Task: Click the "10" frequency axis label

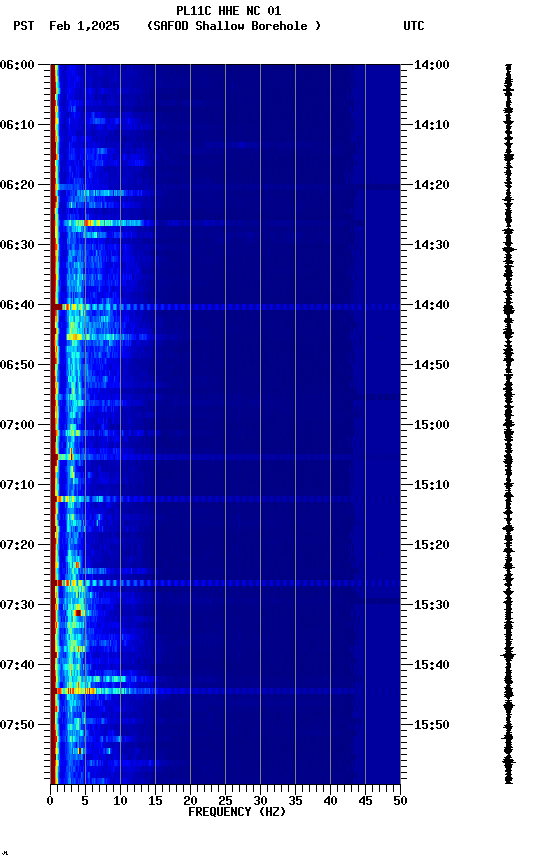Action: coord(120,801)
